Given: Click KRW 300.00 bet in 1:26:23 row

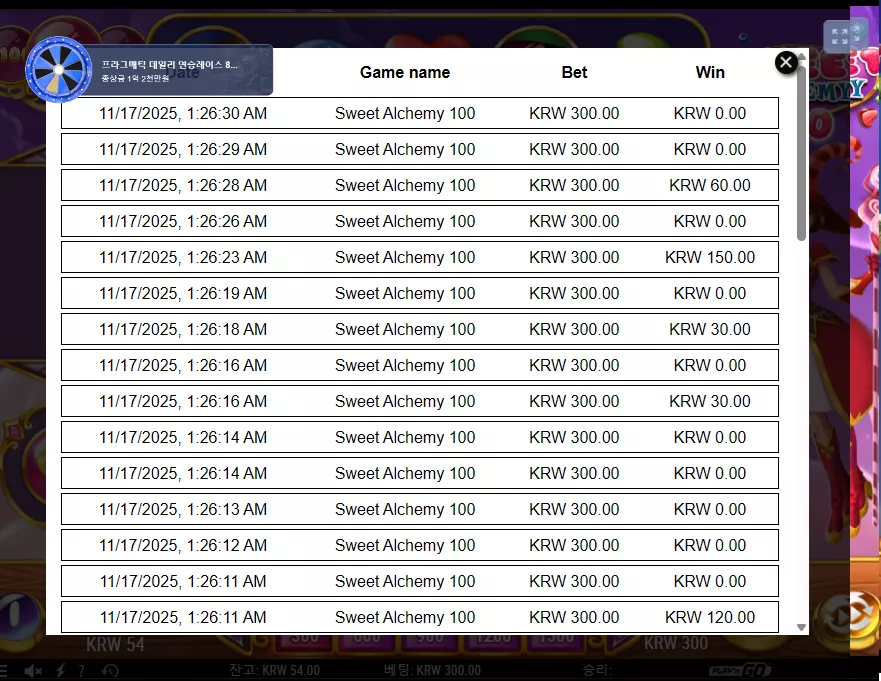Looking at the screenshot, I should tap(574, 257).
